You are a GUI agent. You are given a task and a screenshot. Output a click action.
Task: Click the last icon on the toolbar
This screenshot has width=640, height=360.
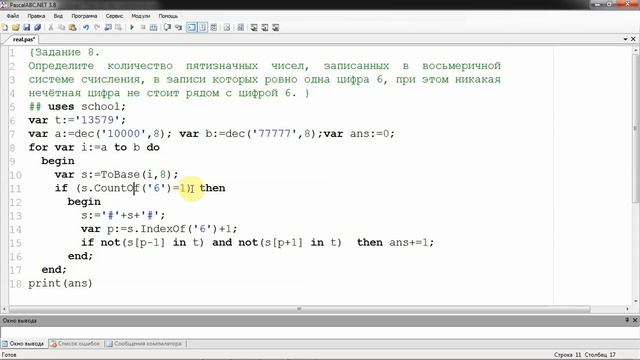276,27
